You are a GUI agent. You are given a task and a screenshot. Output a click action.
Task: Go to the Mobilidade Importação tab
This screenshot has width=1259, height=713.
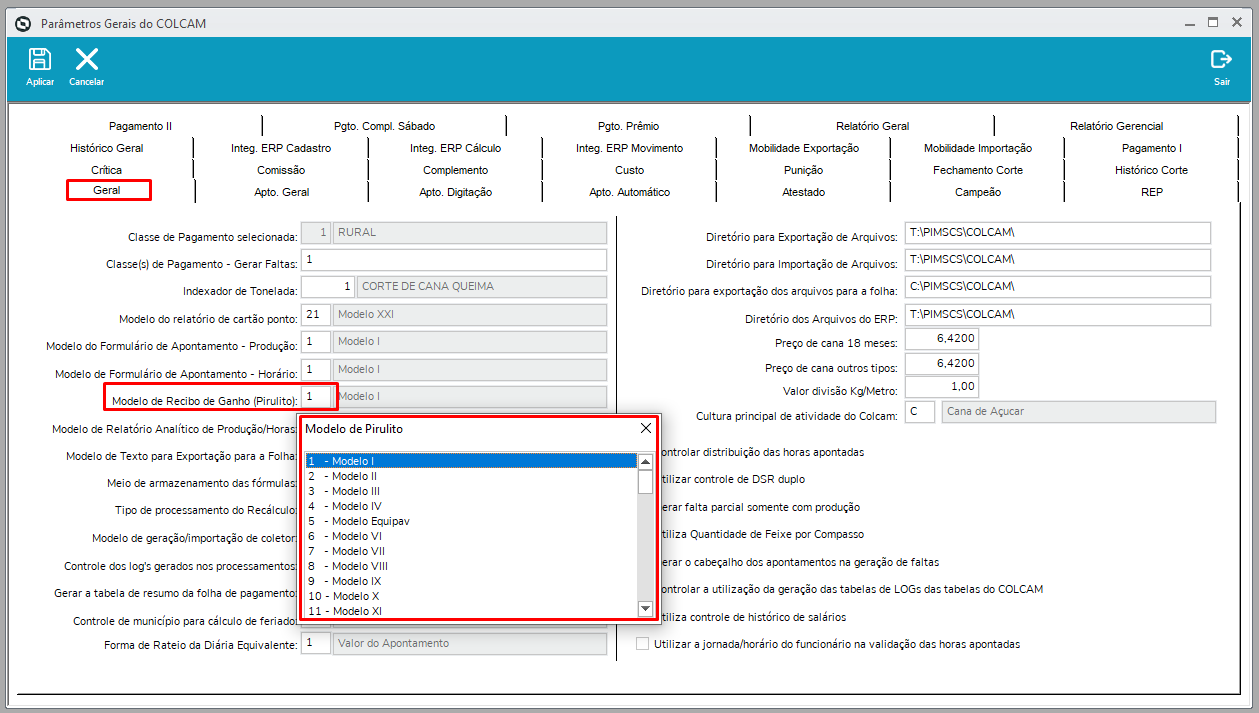click(977, 148)
